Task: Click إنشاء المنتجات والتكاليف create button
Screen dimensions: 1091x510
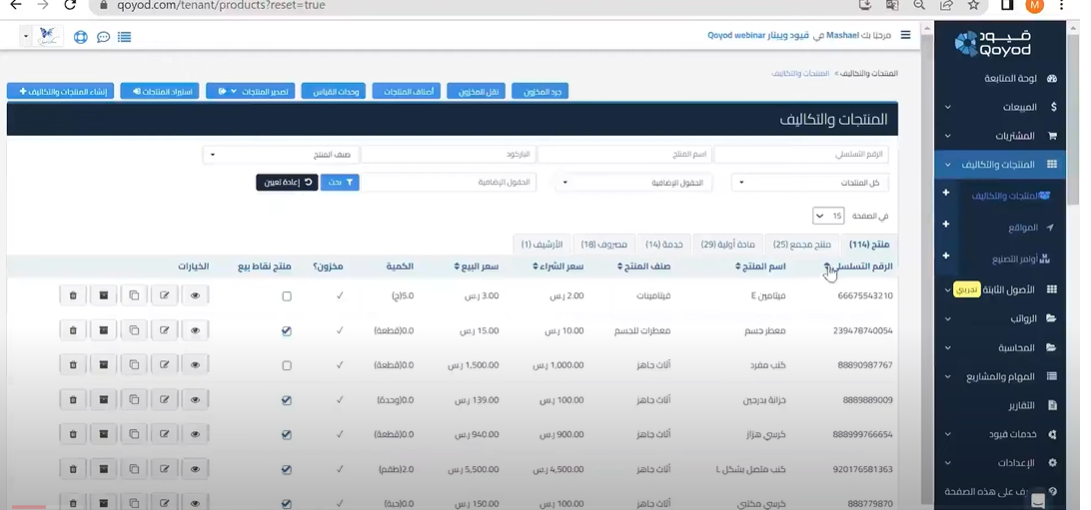Action: point(61,91)
